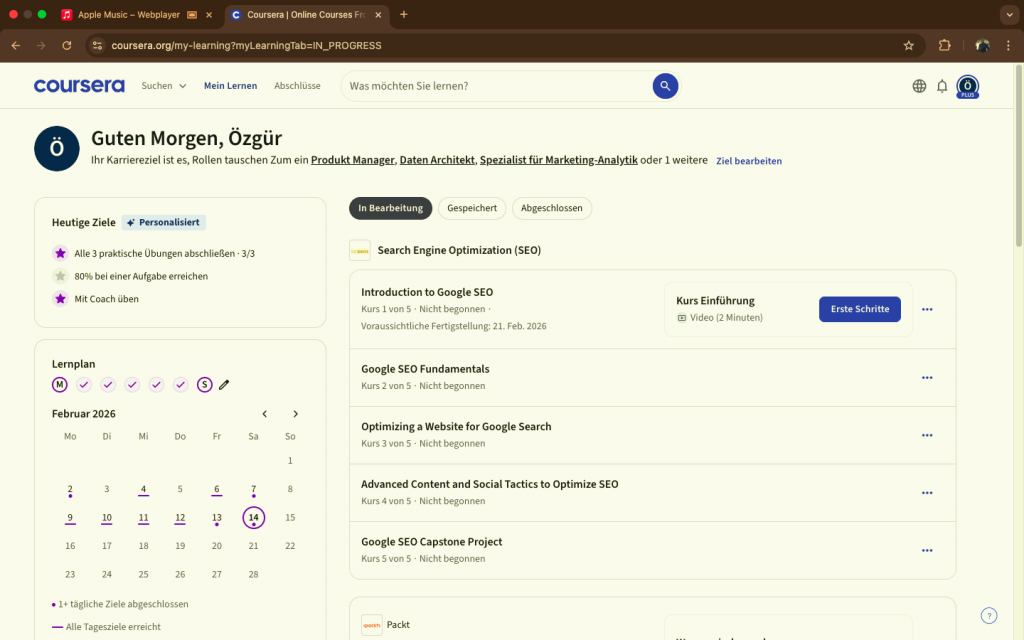Click the Ziel bearbeiten link

pos(749,161)
